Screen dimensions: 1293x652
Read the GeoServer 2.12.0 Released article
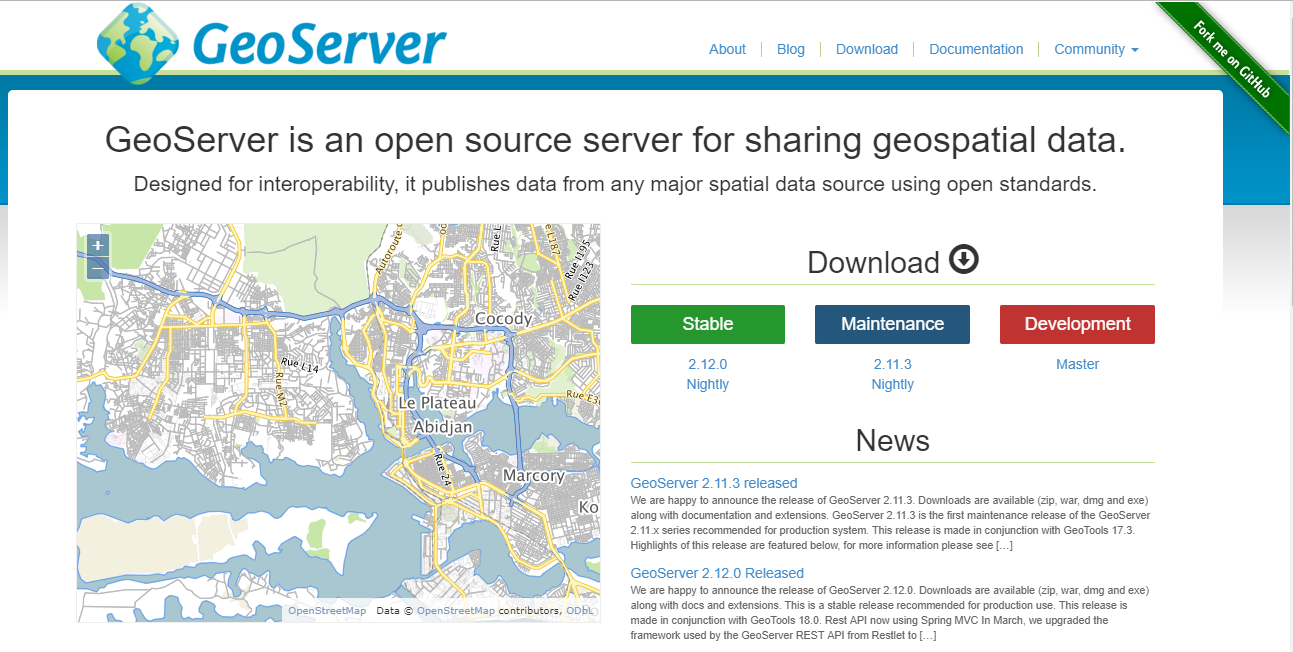pos(717,573)
